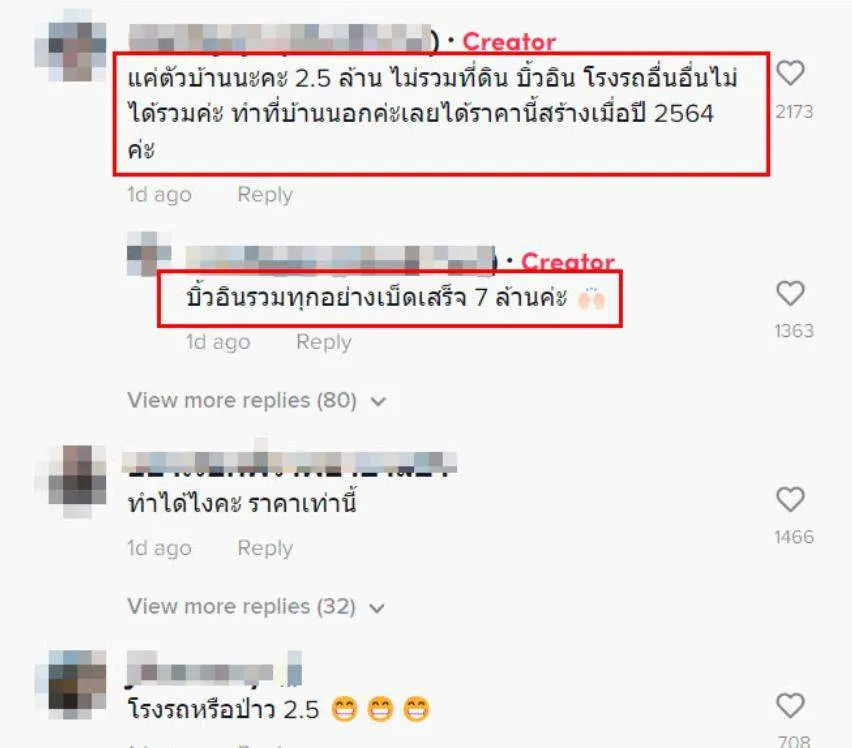Like the ทำได้ไงคะ ราคาเท่านี้ comment
This screenshot has height=748, width=852.
790,499
